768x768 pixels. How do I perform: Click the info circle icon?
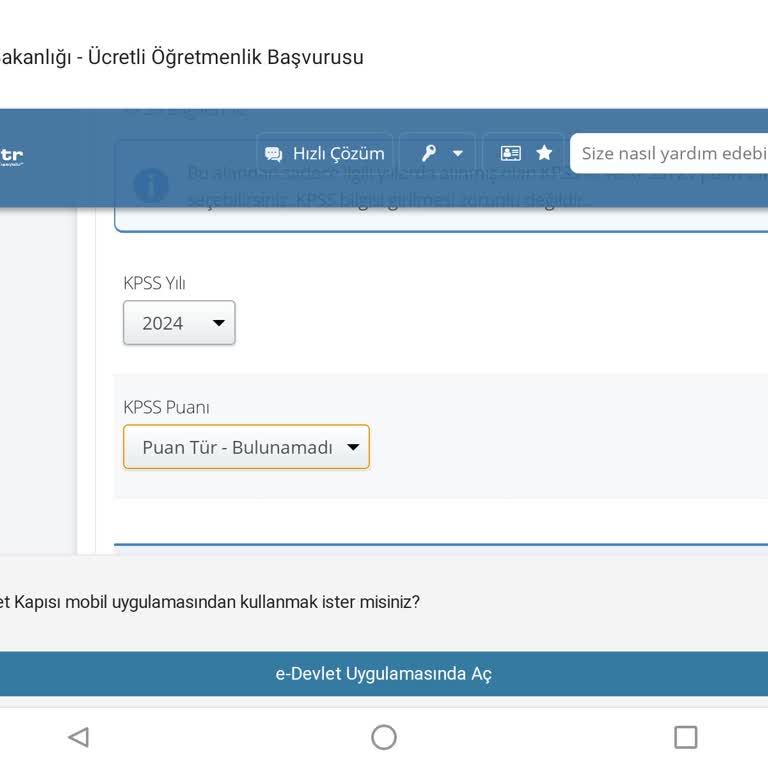pos(151,185)
